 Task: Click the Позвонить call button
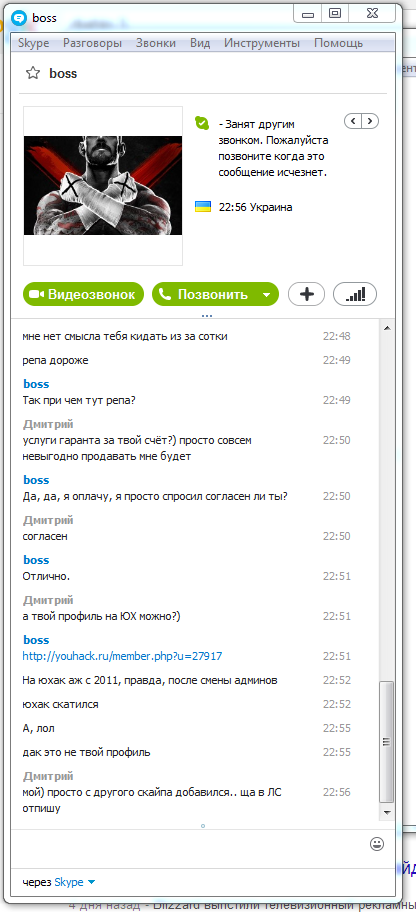[205, 294]
